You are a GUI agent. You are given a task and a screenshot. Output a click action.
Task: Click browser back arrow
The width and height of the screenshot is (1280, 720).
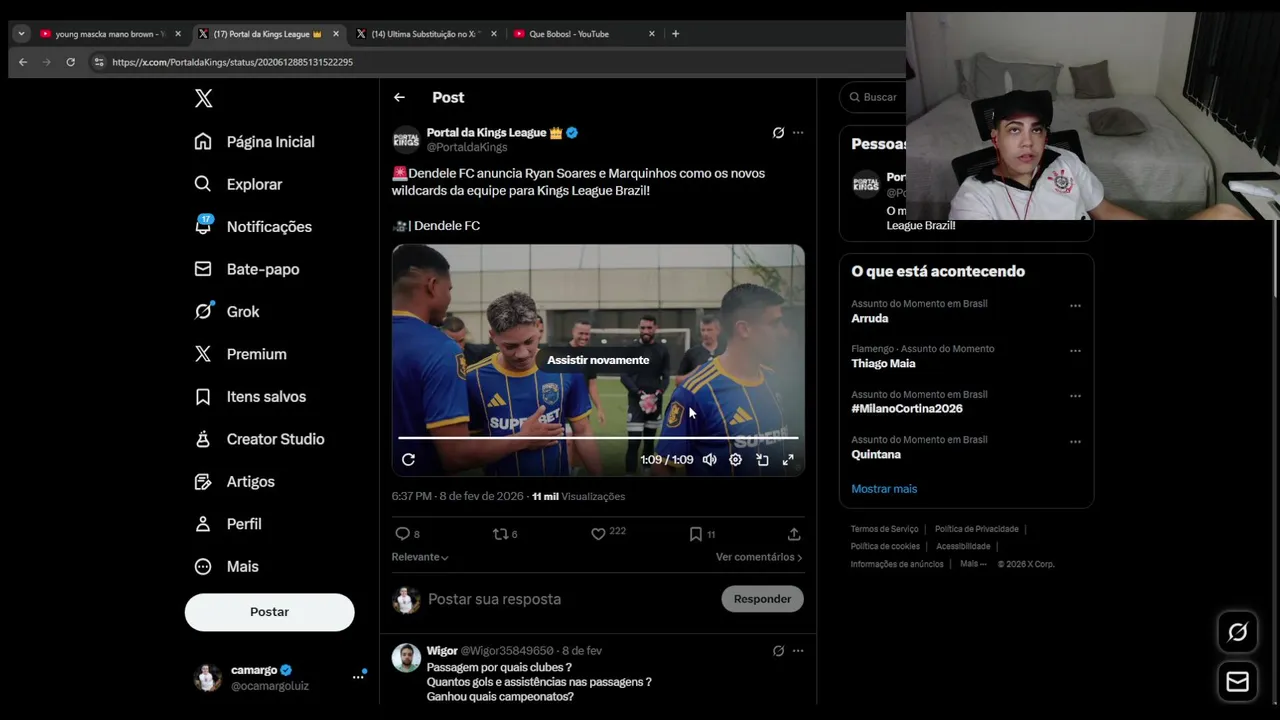pyautogui.click(x=23, y=62)
